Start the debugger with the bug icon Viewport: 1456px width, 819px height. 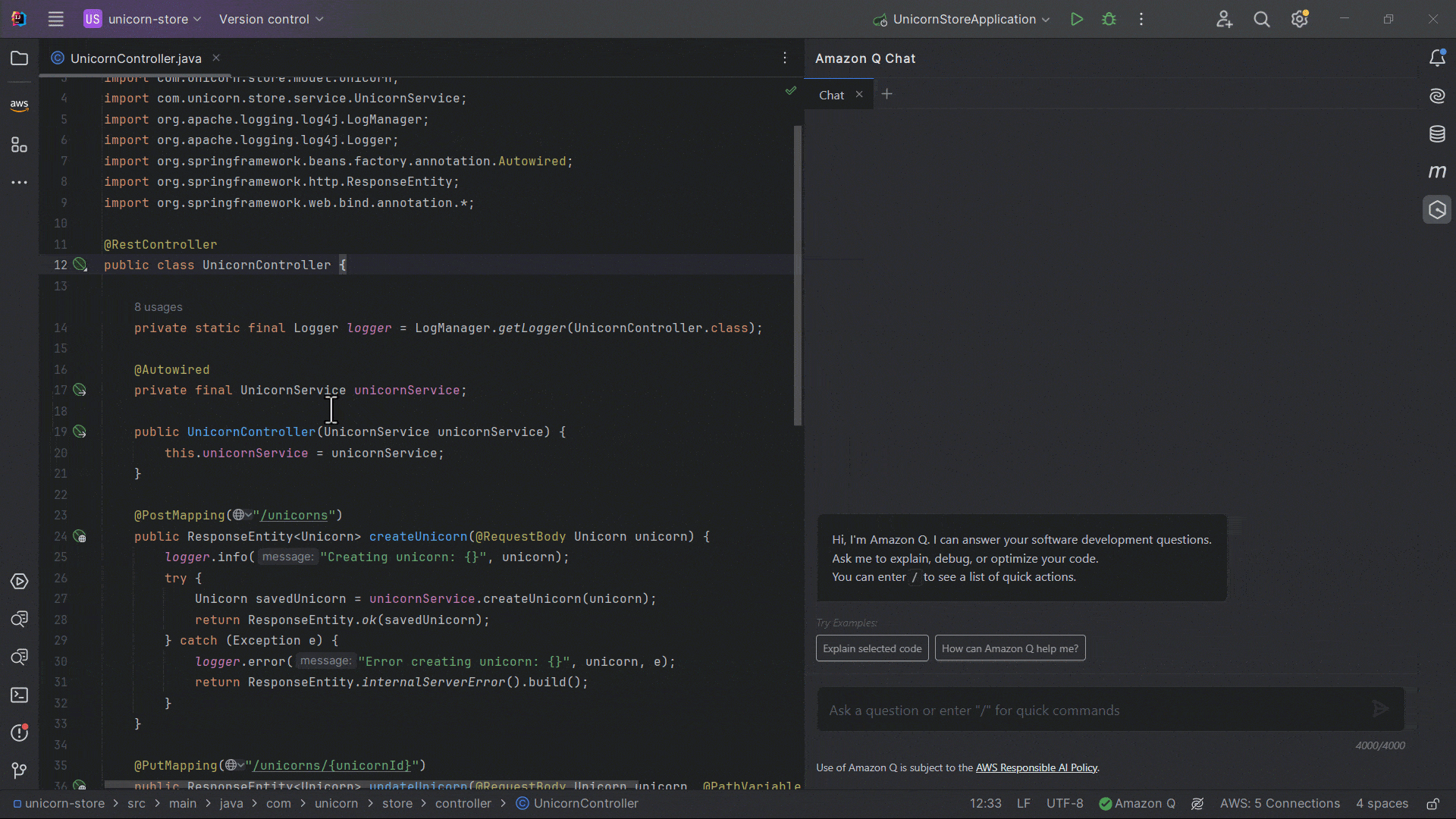(1109, 19)
